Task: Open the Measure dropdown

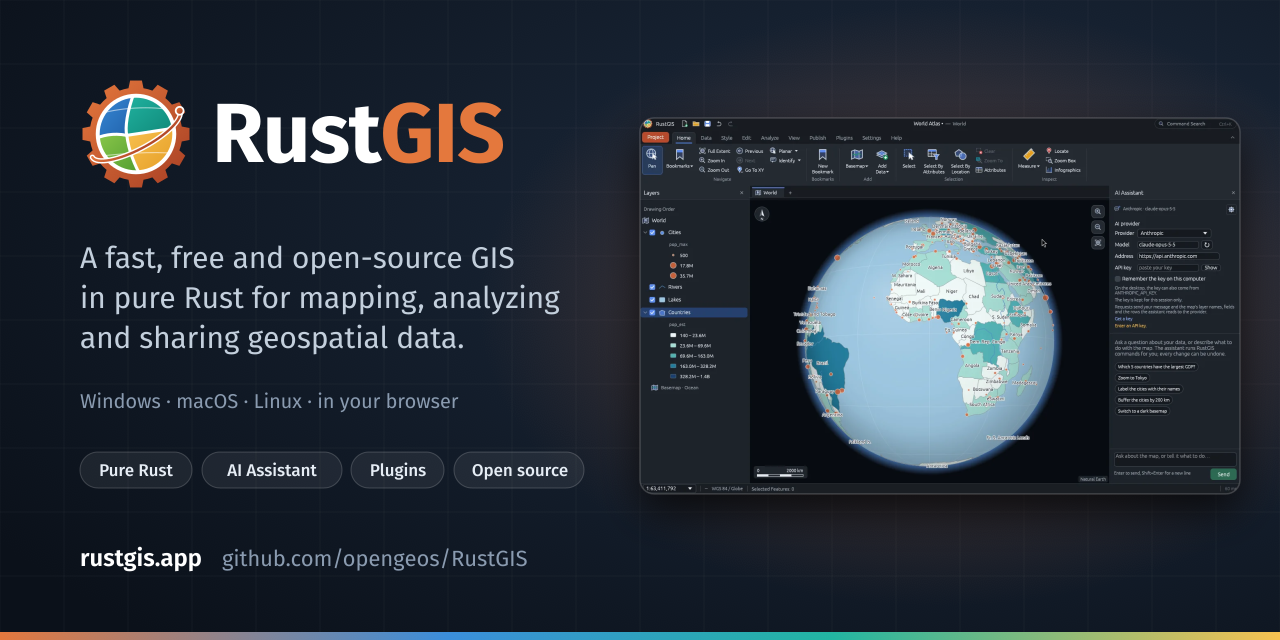Action: tap(1028, 160)
